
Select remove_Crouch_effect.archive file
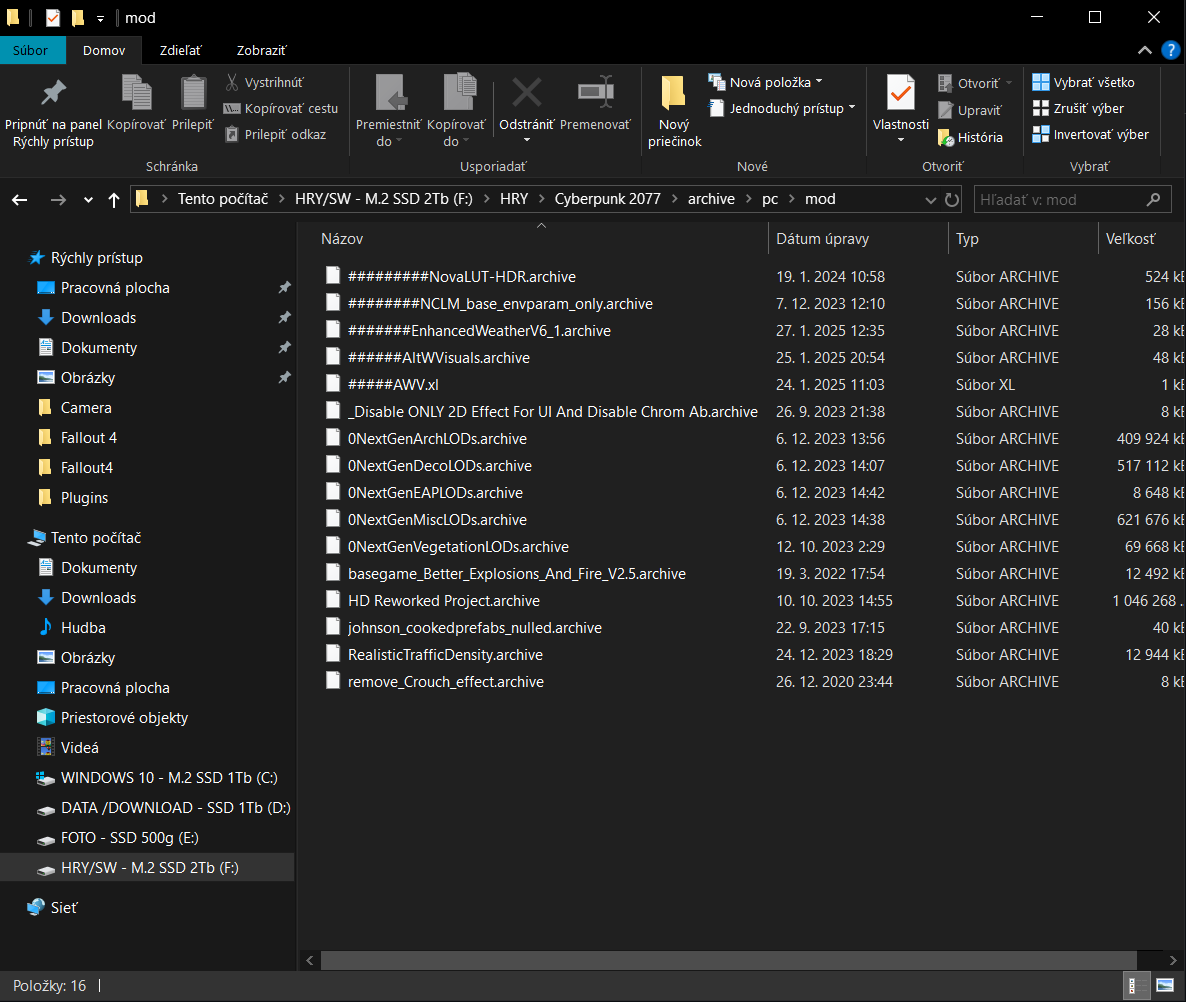pyautogui.click(x=446, y=682)
